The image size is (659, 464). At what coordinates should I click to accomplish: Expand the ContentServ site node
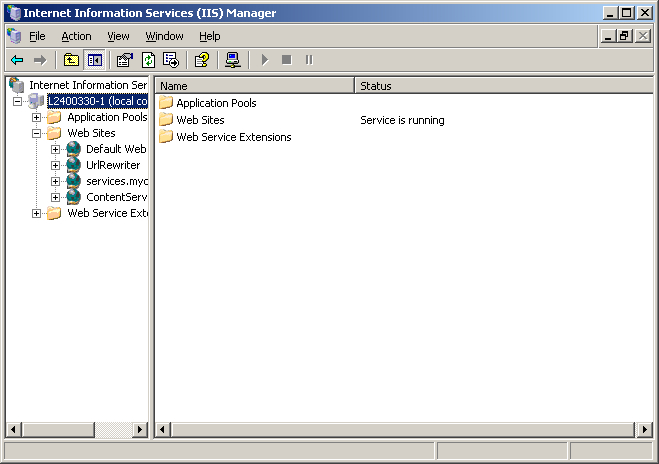click(55, 197)
